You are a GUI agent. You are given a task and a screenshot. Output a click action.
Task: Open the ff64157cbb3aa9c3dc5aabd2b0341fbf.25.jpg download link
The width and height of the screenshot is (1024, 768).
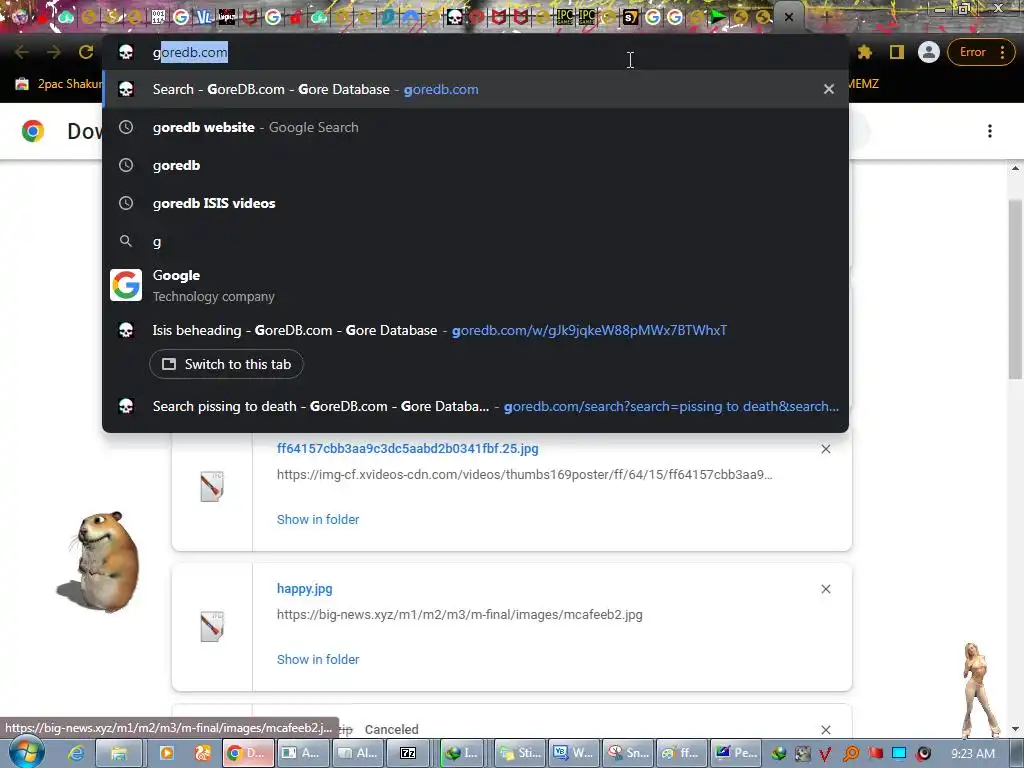pos(408,449)
